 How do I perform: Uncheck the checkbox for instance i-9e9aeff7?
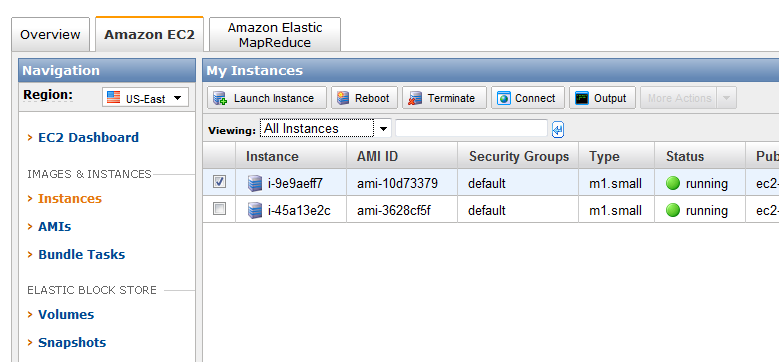[x=219, y=182]
